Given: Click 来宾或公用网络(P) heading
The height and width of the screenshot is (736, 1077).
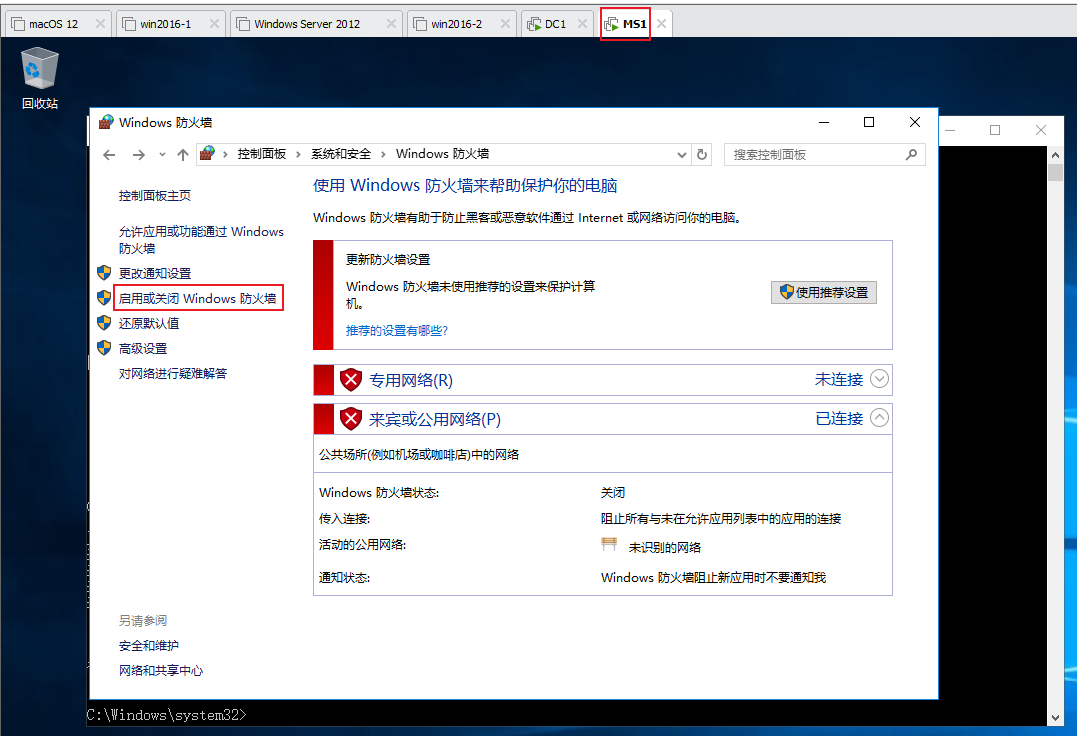Looking at the screenshot, I should 435,419.
